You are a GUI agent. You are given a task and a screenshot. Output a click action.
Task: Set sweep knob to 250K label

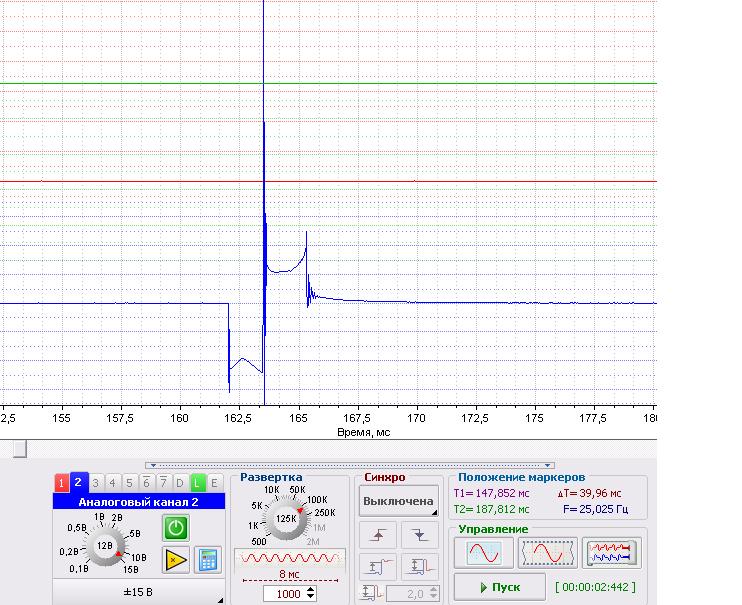[325, 513]
